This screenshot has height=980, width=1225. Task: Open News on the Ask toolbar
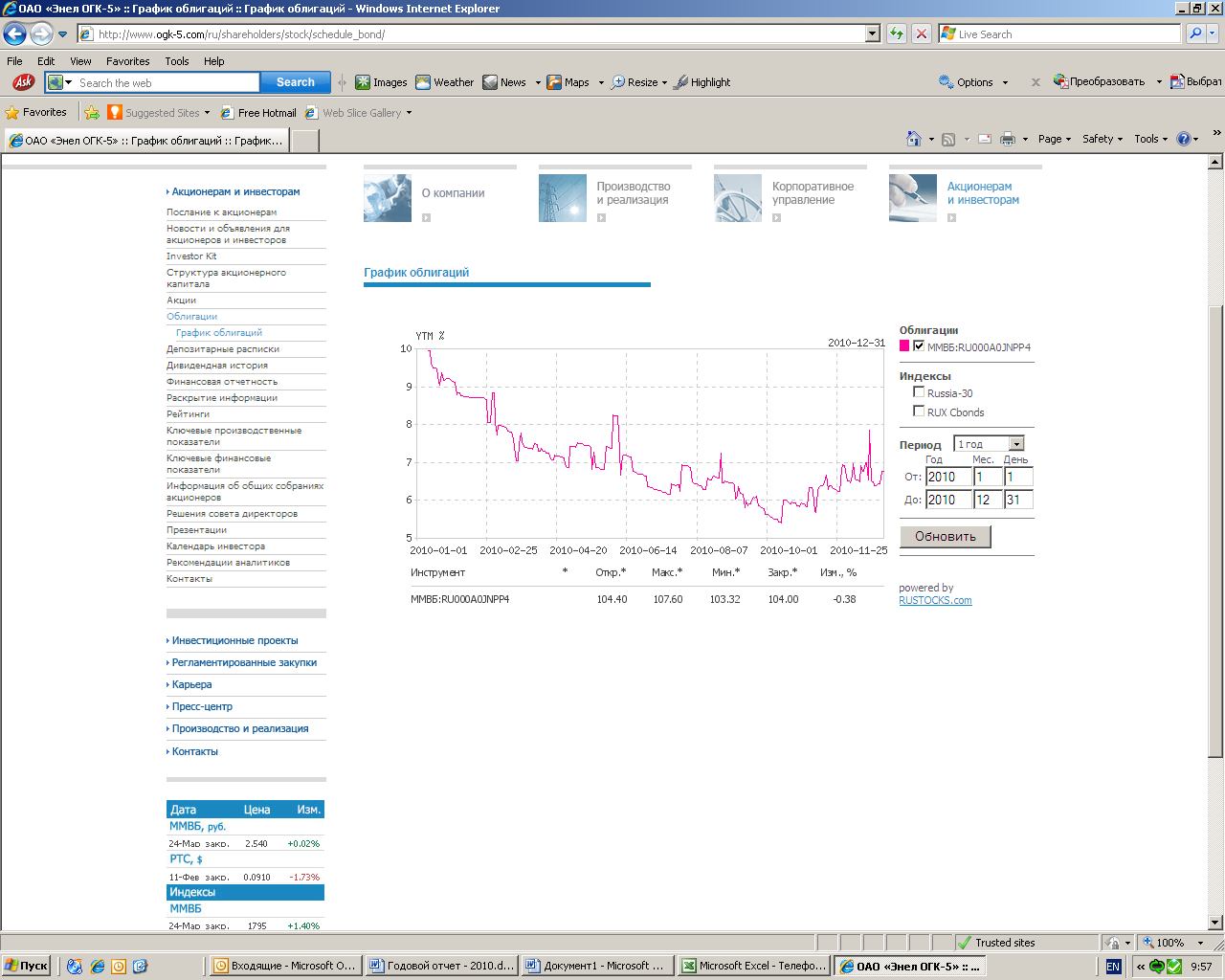[504, 82]
